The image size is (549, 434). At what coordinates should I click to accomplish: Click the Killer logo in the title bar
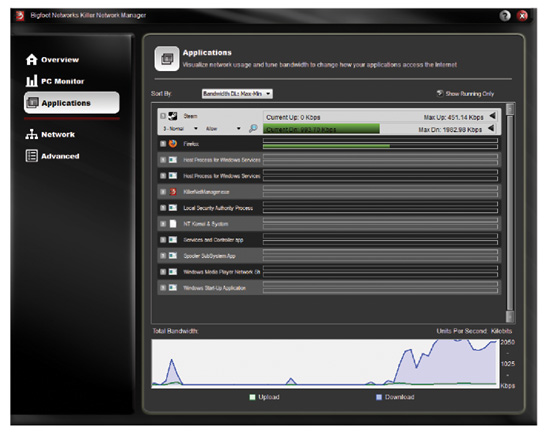coord(20,16)
